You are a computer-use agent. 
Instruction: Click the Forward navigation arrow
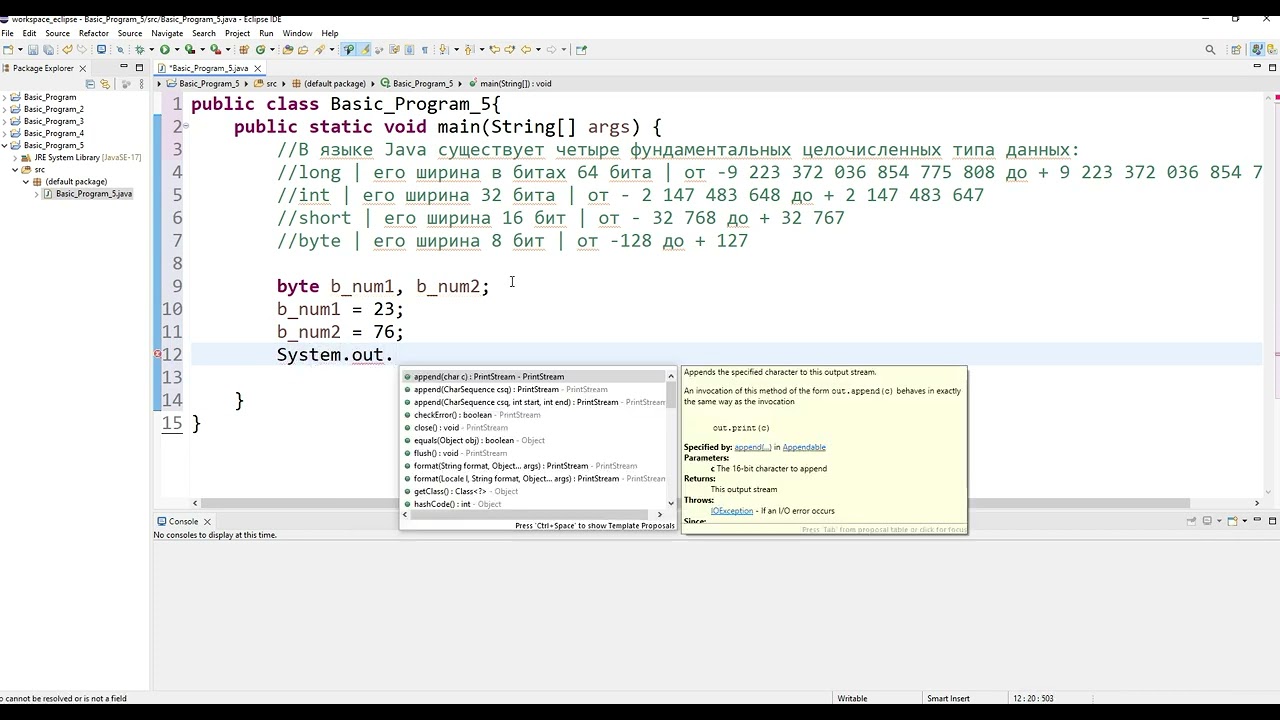[551, 49]
